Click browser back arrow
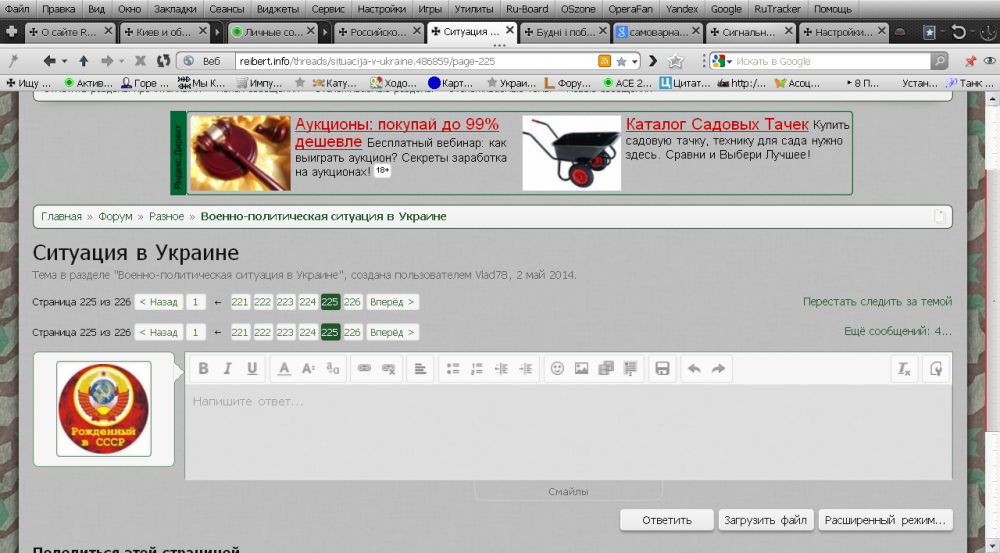1000x553 pixels. click(49, 61)
